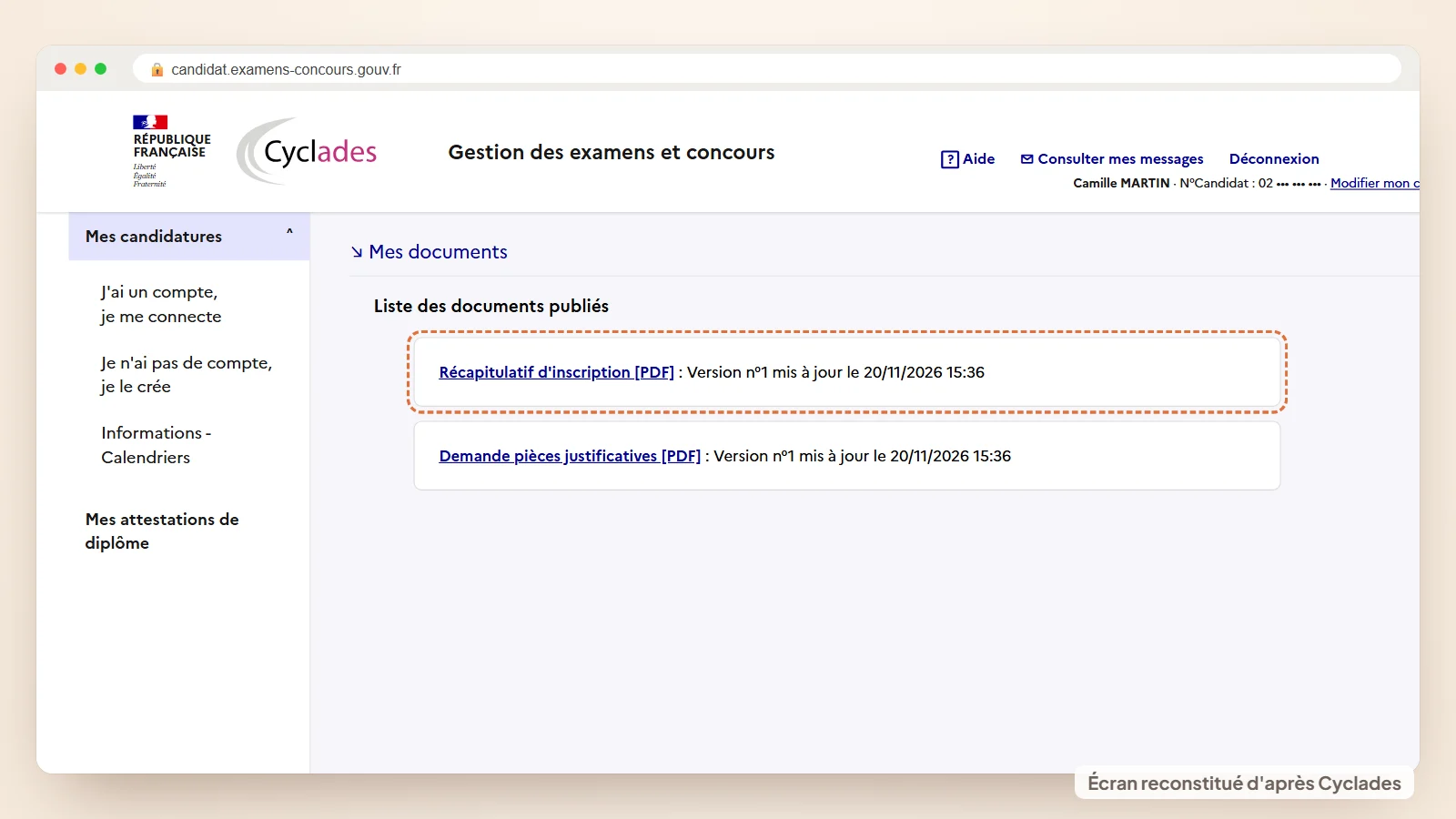Click the Modifier mon compte link
The image size is (1456, 819).
(x=1374, y=183)
